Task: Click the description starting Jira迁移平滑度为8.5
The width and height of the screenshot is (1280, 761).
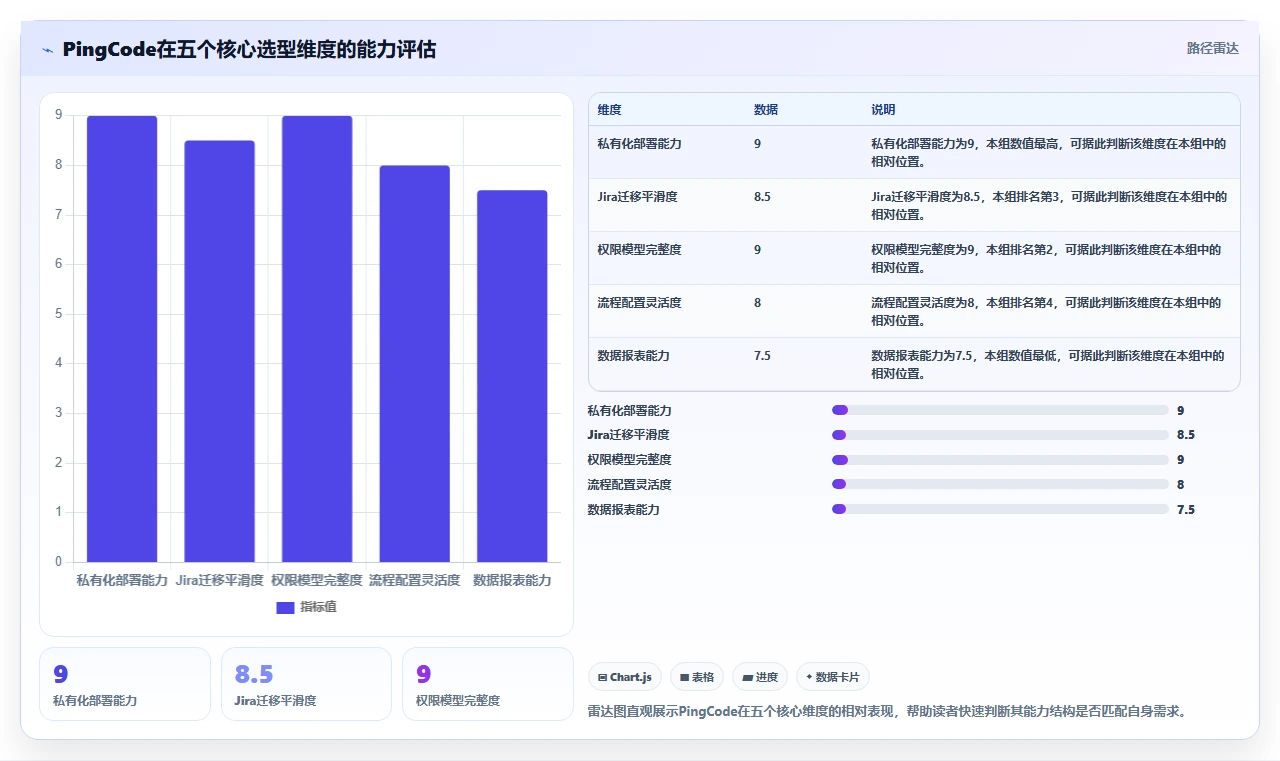Action: tap(1049, 205)
